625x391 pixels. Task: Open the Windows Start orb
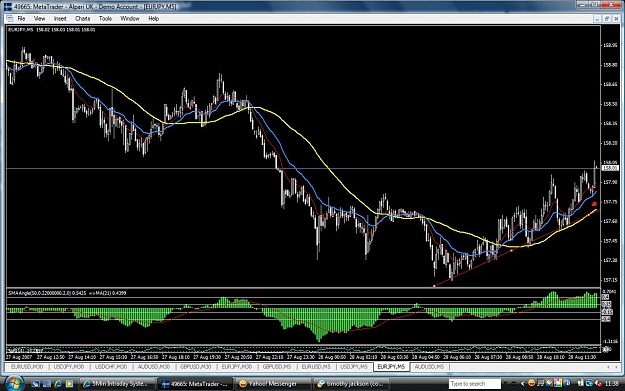[14, 383]
